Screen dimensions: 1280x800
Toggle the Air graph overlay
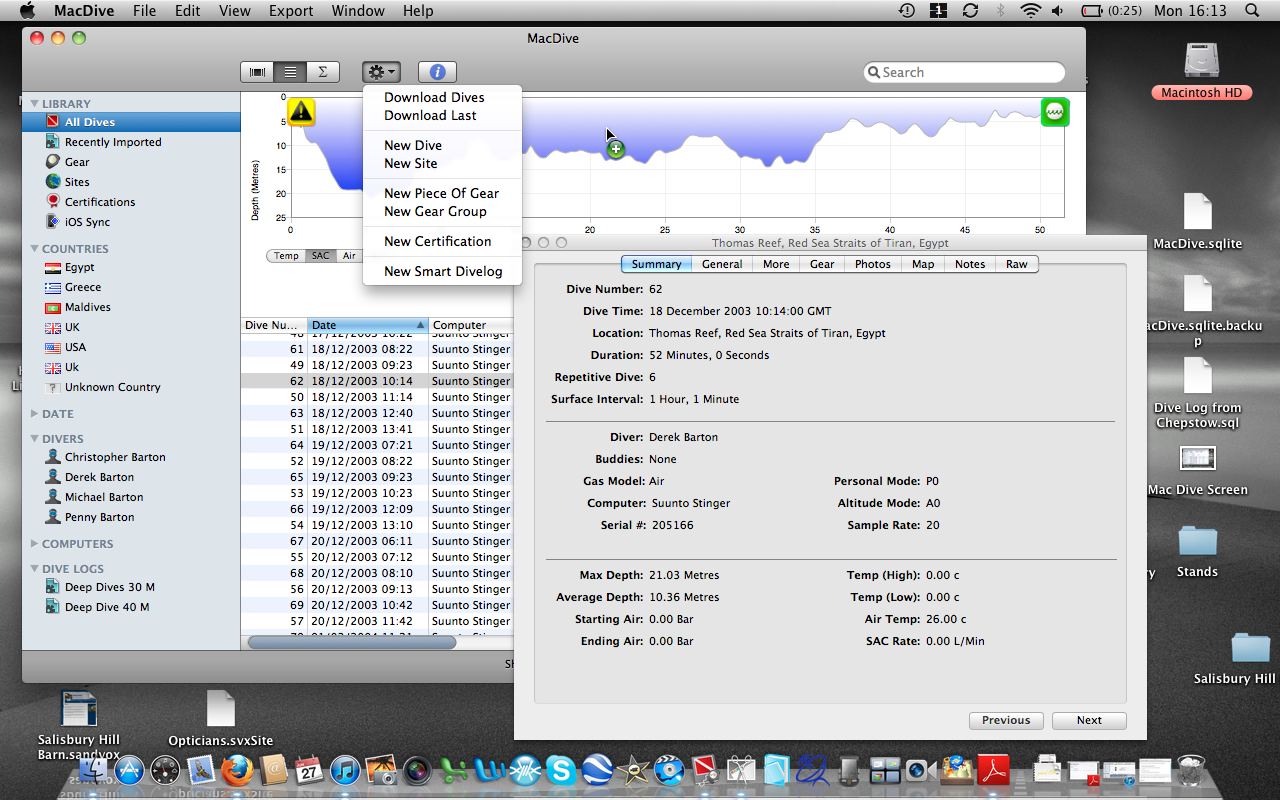coord(348,256)
